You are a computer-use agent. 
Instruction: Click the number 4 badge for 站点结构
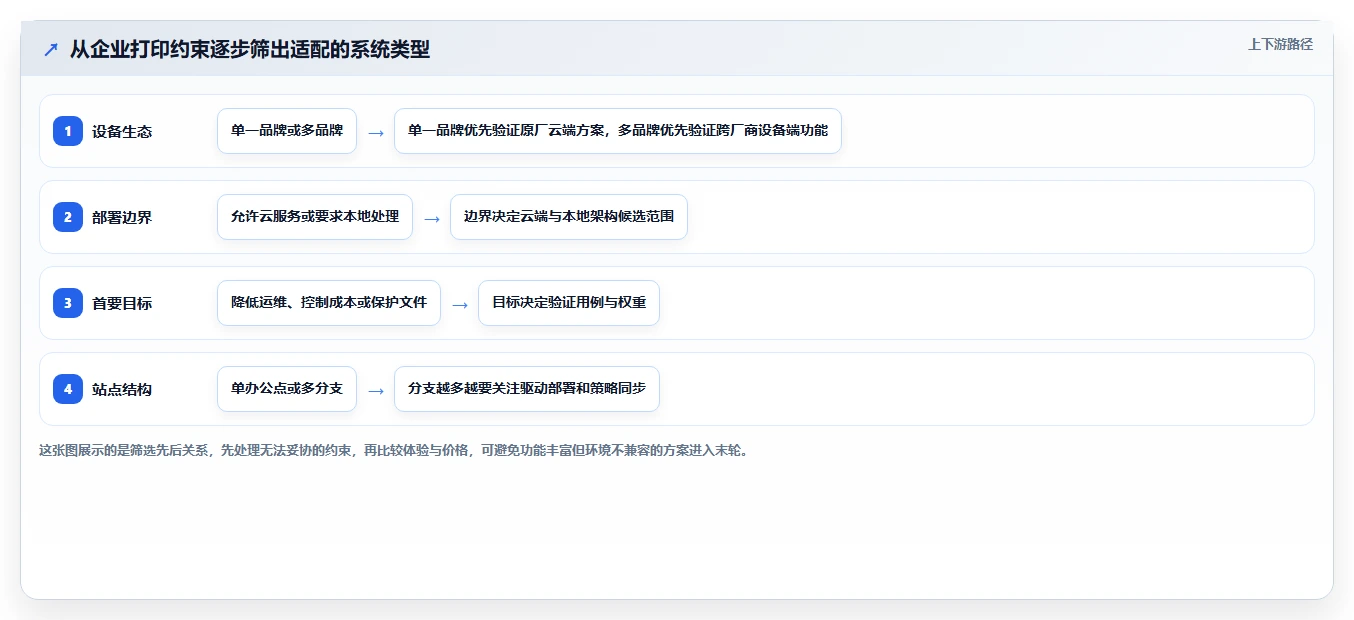click(x=68, y=389)
